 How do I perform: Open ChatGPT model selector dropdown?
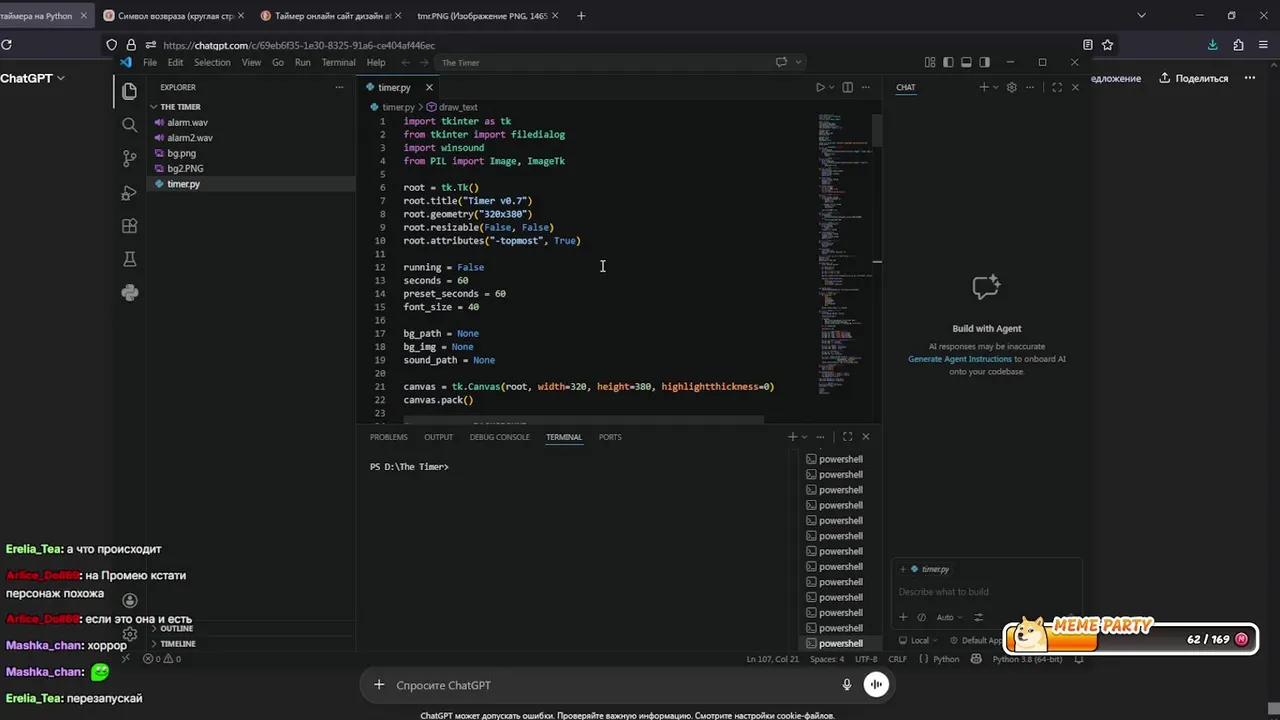point(32,78)
